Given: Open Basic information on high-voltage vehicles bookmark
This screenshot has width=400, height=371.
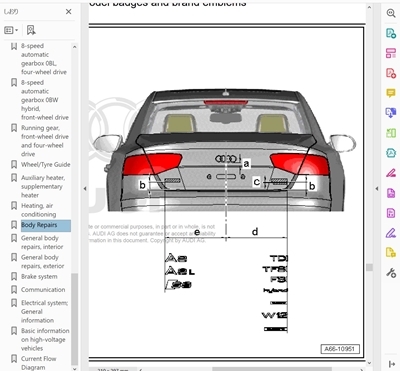Looking at the screenshot, I should point(45,339).
